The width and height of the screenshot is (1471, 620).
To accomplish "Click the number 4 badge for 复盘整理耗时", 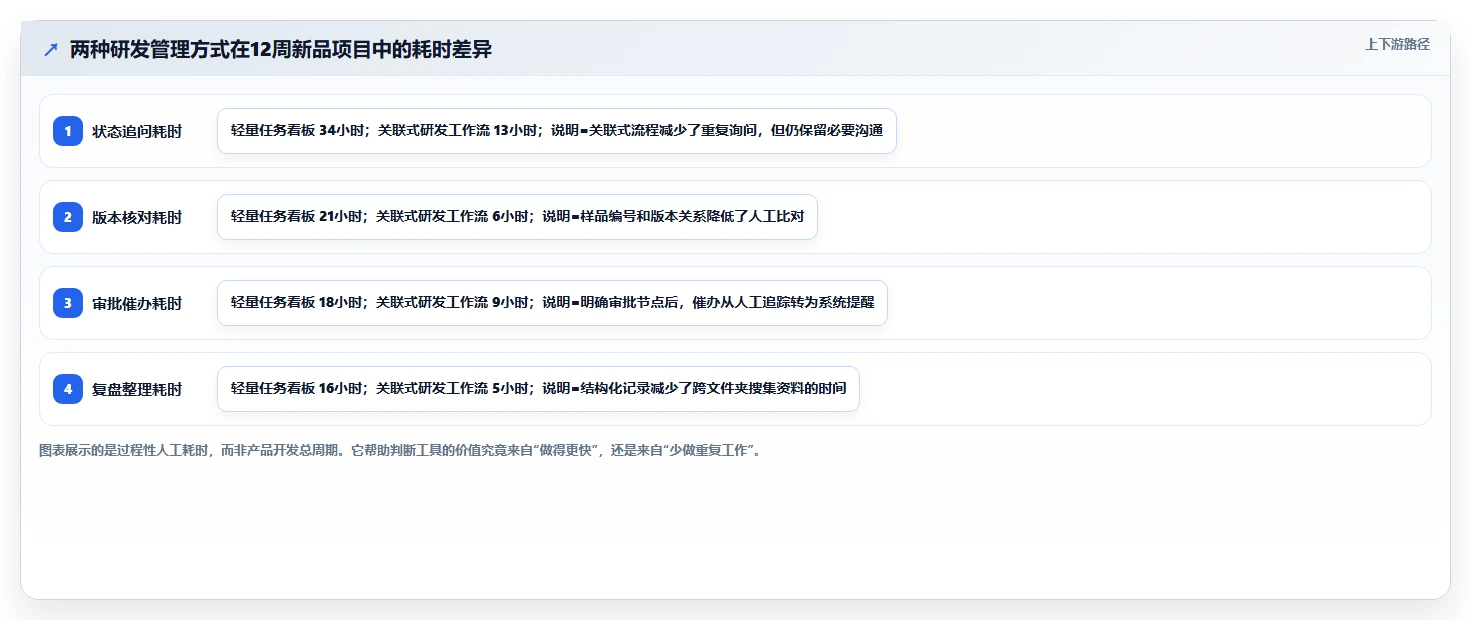I will pyautogui.click(x=68, y=389).
